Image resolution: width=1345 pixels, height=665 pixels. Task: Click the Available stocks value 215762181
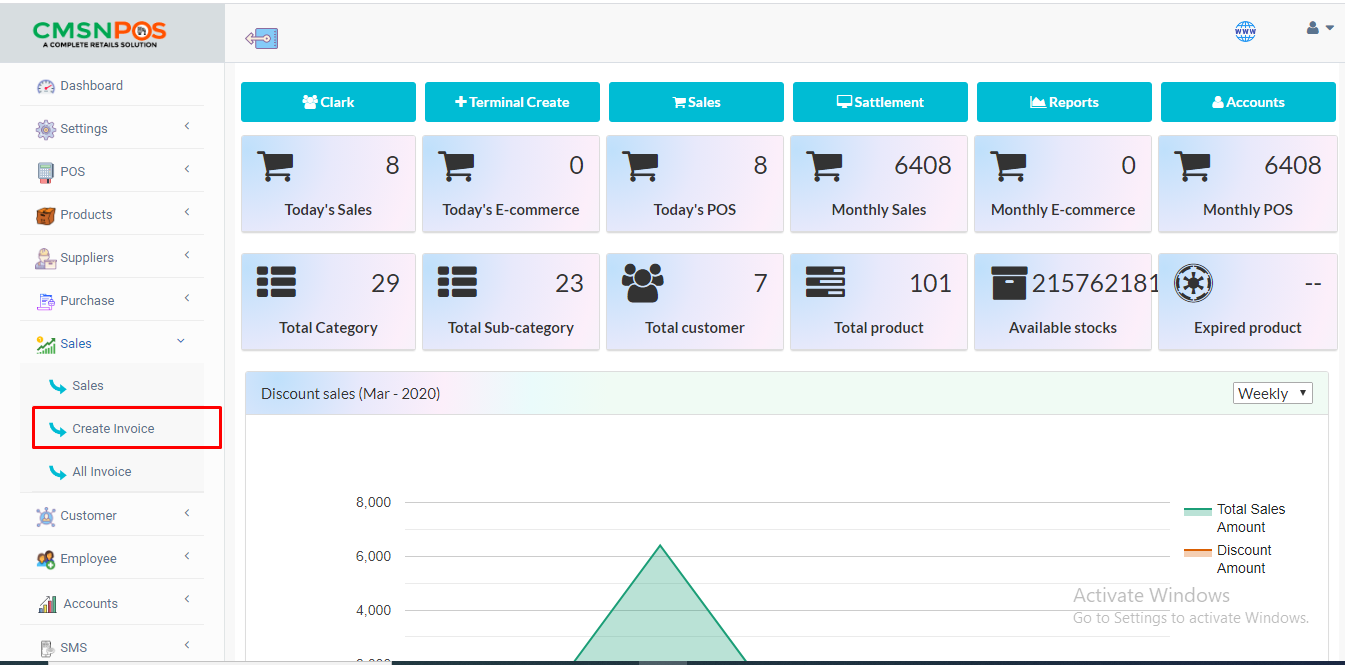click(1096, 284)
